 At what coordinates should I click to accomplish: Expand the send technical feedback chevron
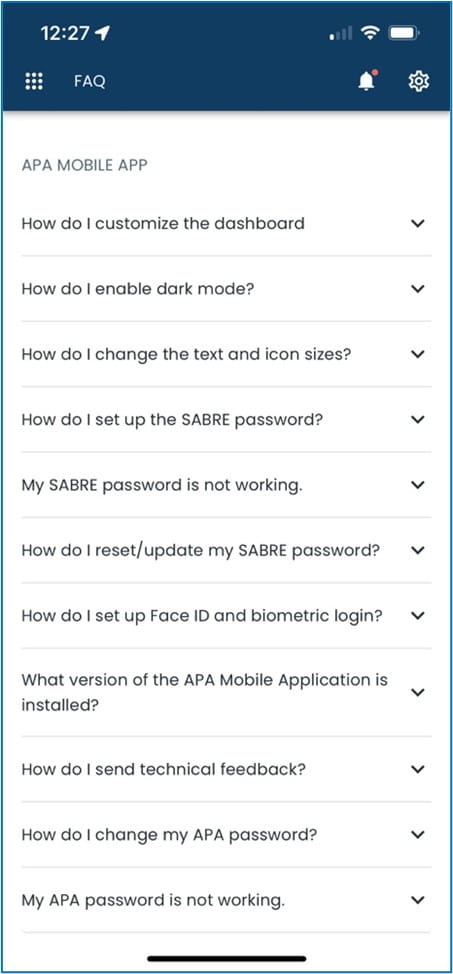pyautogui.click(x=418, y=770)
